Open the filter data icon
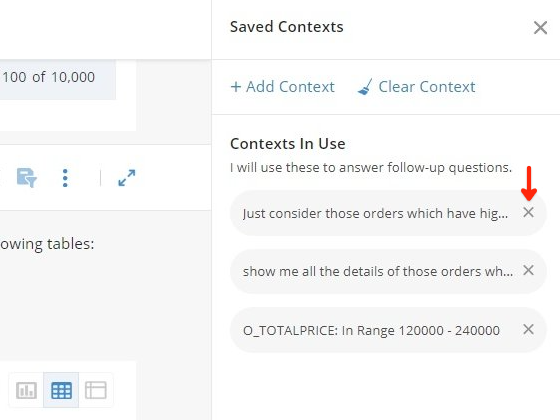 [26, 178]
